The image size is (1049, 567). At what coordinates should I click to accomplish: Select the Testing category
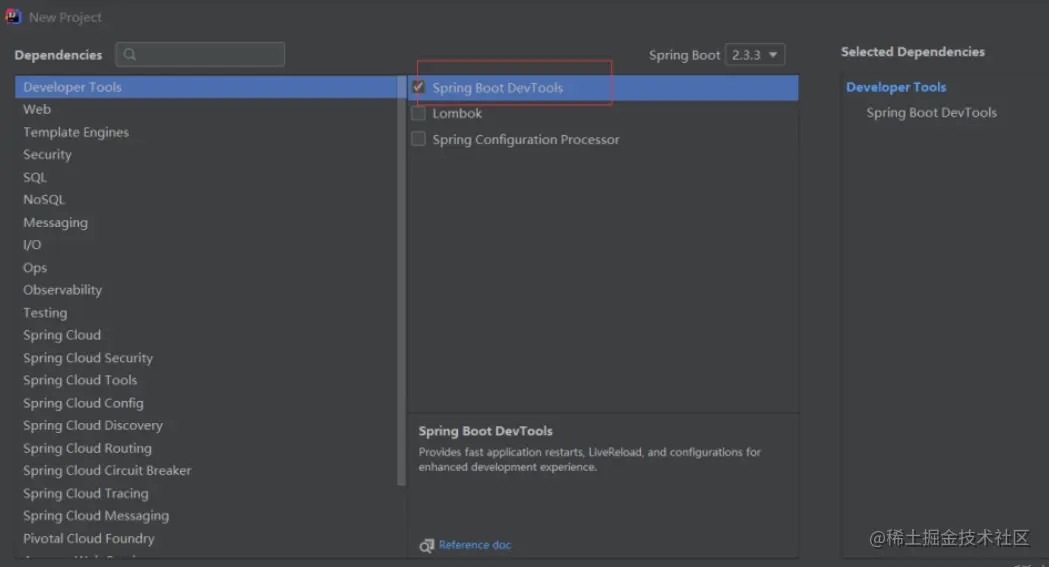(206, 312)
